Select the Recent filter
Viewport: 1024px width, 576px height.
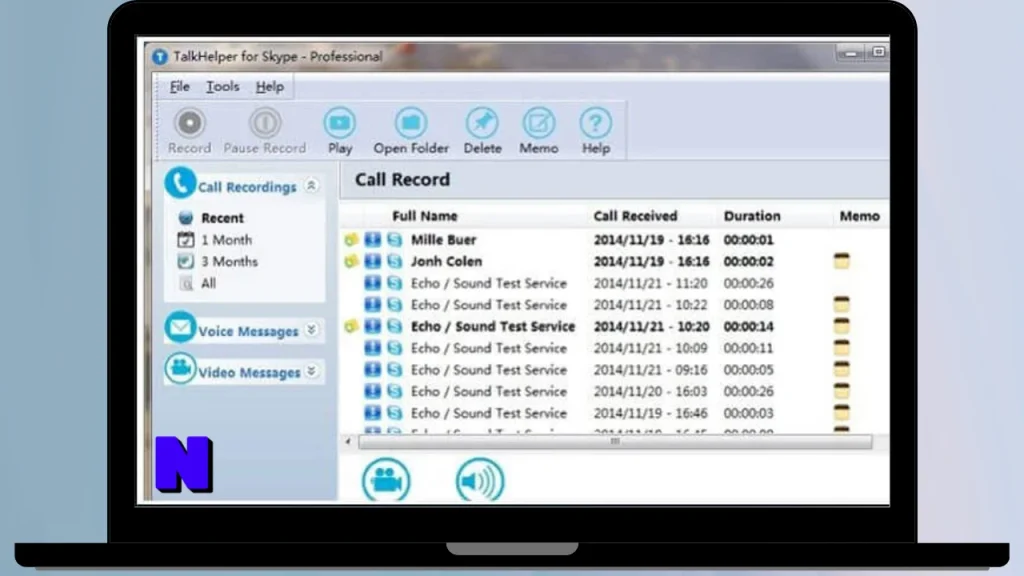(222, 217)
